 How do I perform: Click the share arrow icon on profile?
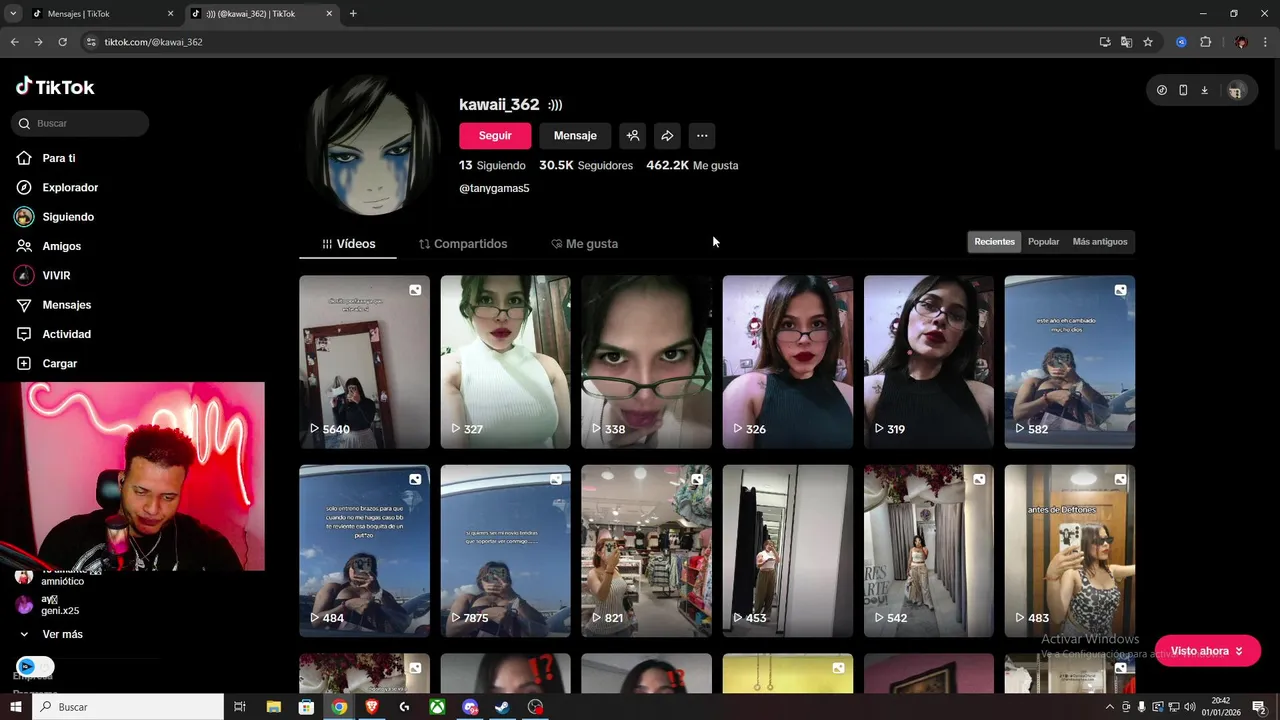click(667, 136)
